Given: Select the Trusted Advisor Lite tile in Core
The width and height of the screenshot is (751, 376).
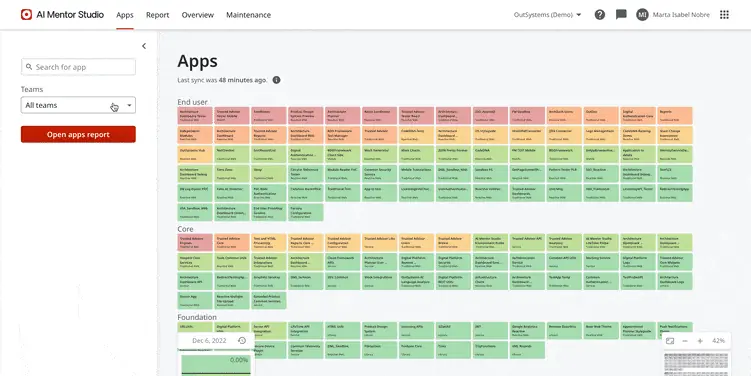Looking at the screenshot, I should [379, 242].
